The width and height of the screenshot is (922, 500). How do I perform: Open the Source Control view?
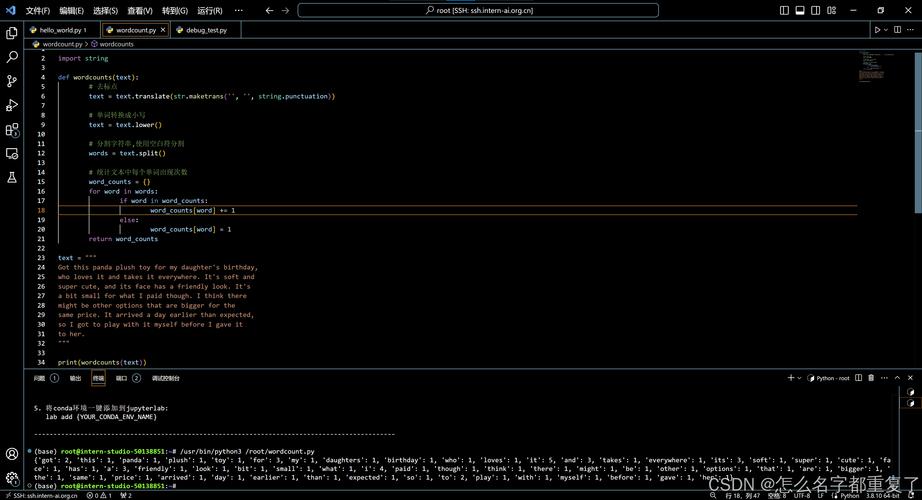12,81
